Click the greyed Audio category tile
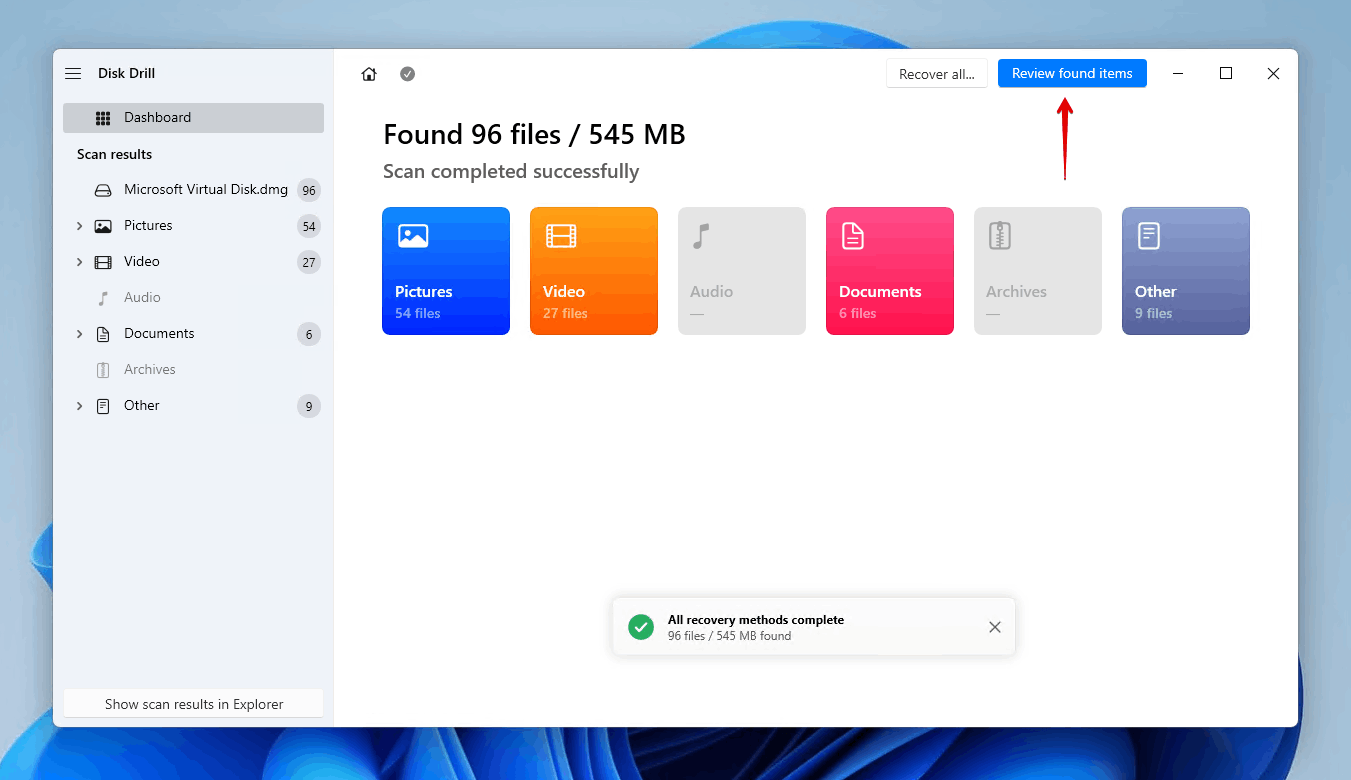1351x780 pixels. [x=742, y=271]
